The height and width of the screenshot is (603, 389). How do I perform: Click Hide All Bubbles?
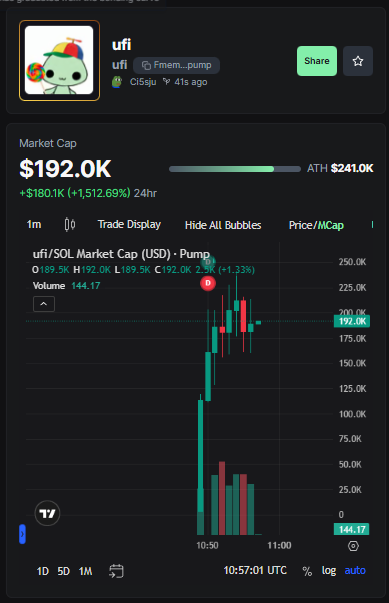coord(223,225)
